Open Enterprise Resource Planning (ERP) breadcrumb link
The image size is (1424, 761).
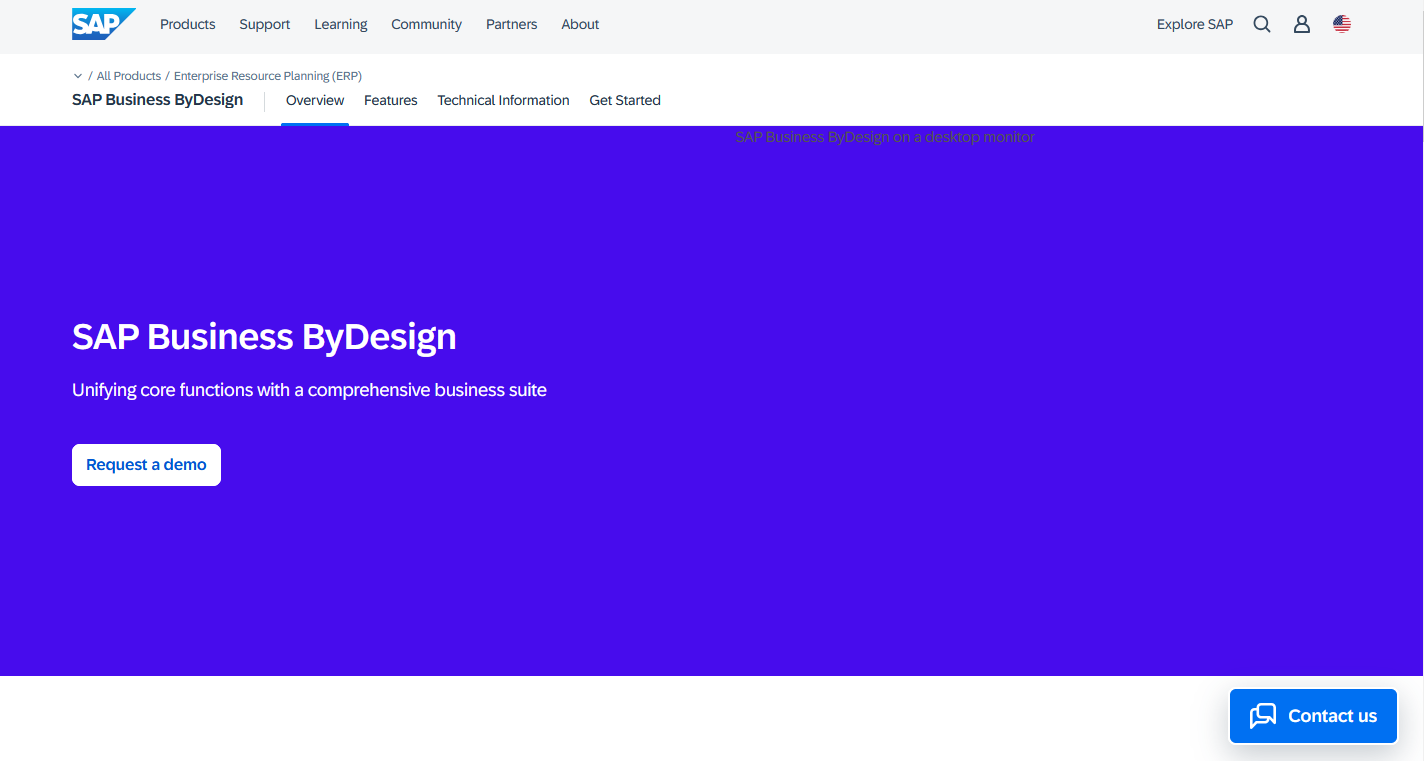[x=267, y=75]
